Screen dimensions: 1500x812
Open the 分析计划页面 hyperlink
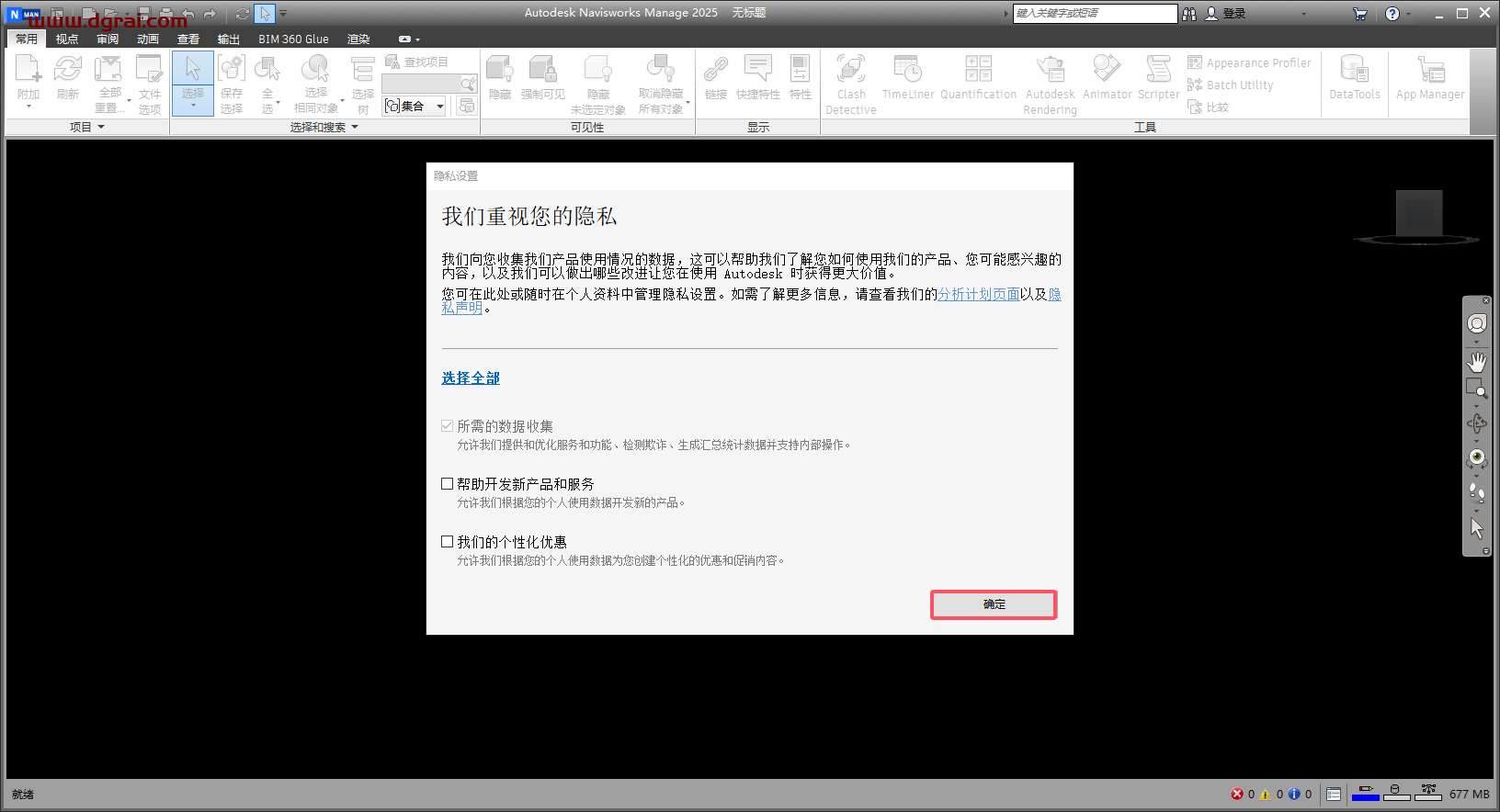coord(979,294)
